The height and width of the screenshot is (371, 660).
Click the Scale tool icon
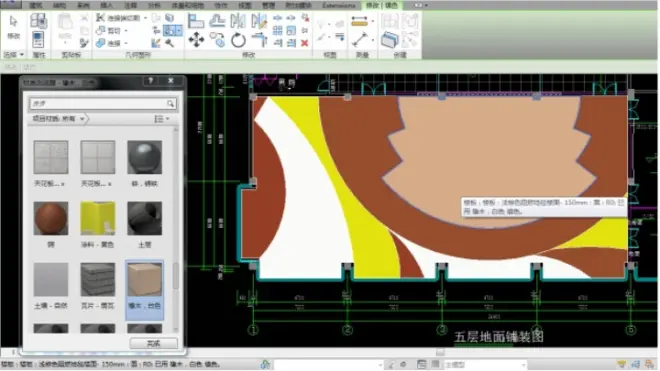291,30
